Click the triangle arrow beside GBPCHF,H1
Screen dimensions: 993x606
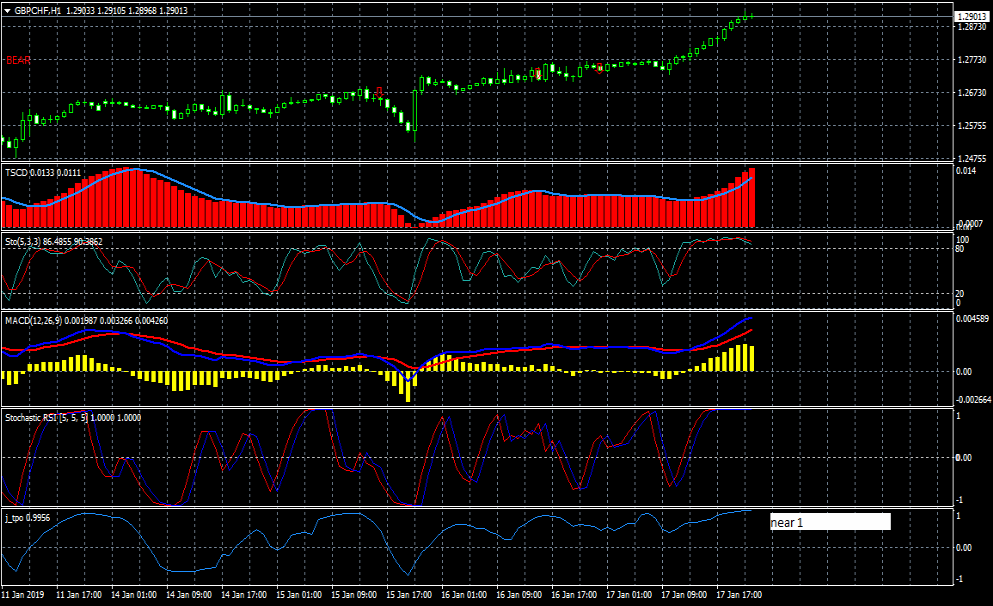[x=7, y=10]
